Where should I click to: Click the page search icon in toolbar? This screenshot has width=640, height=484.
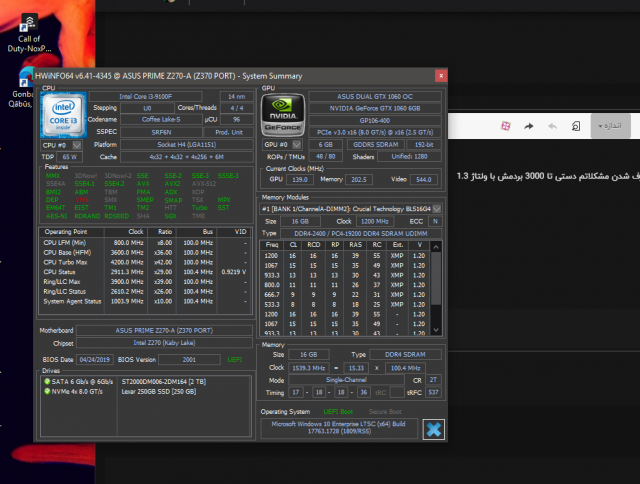tap(576, 126)
